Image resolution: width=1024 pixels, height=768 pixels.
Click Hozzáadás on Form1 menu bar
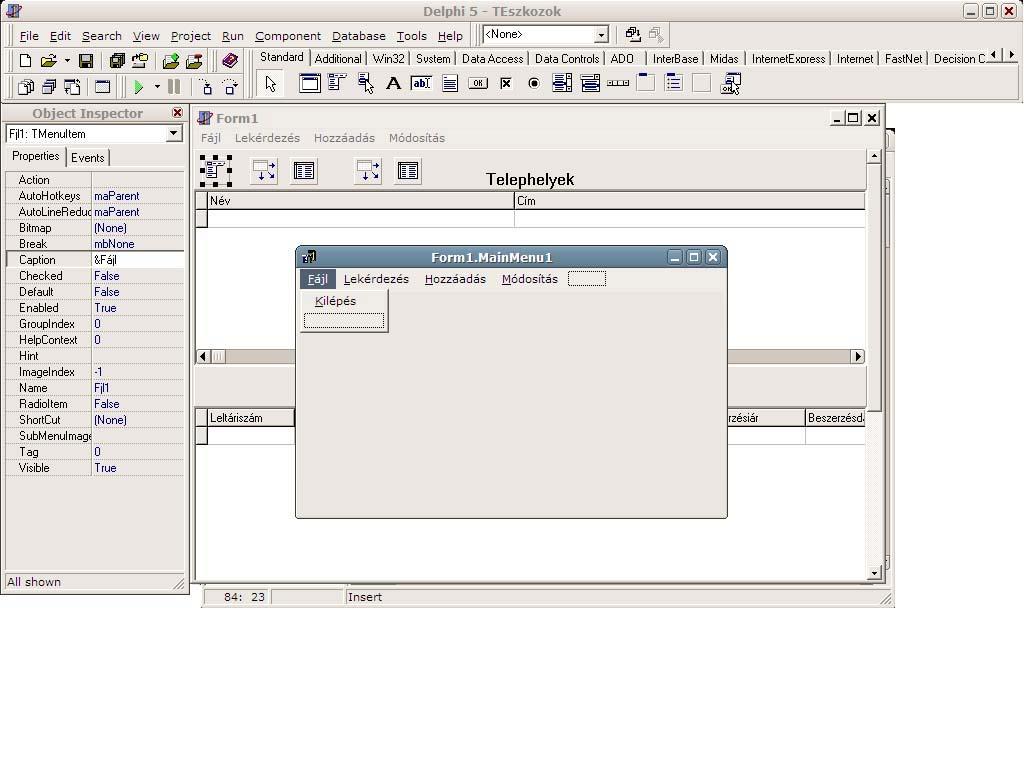point(344,138)
